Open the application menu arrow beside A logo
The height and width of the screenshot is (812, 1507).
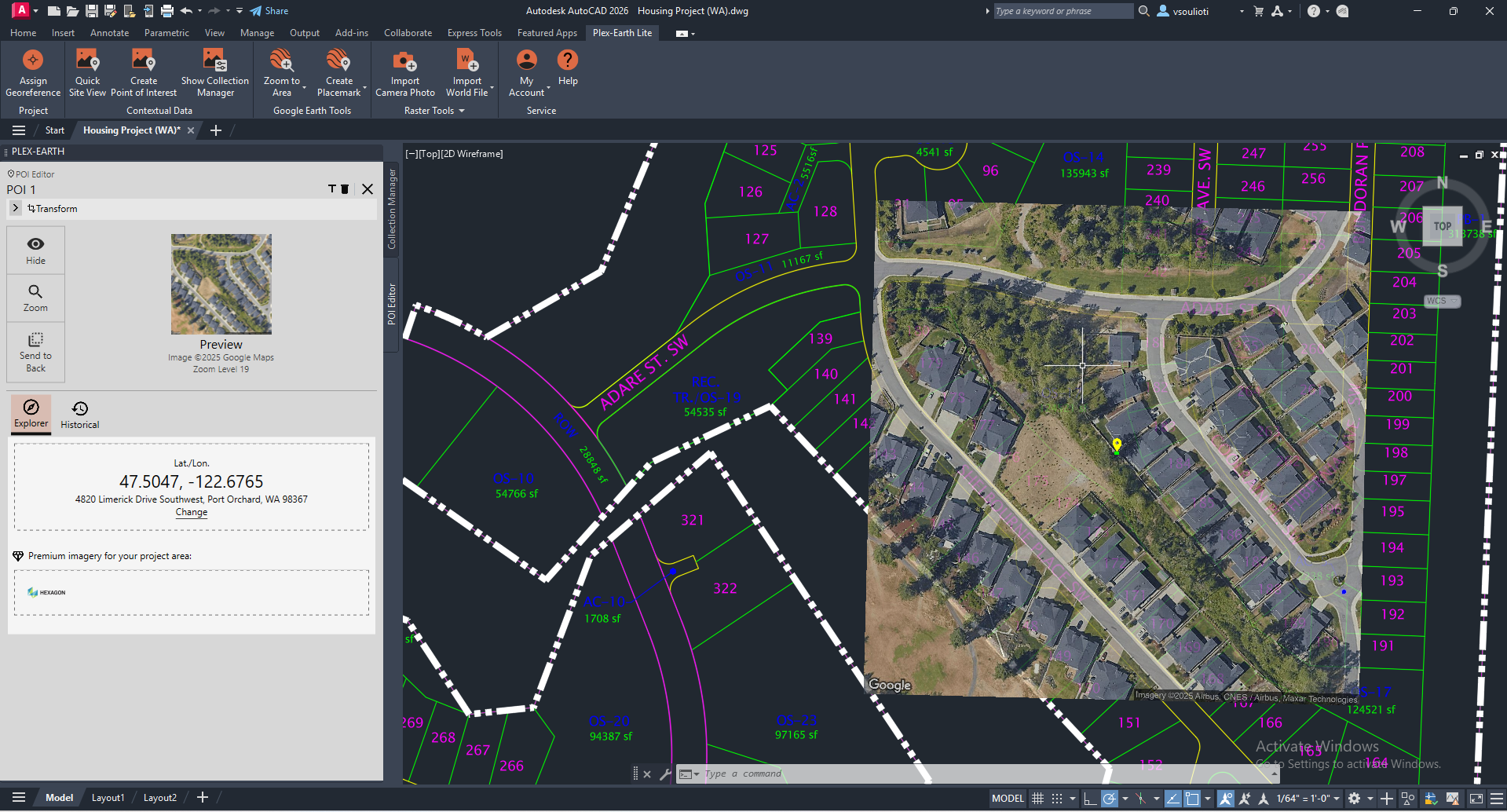tap(35, 11)
